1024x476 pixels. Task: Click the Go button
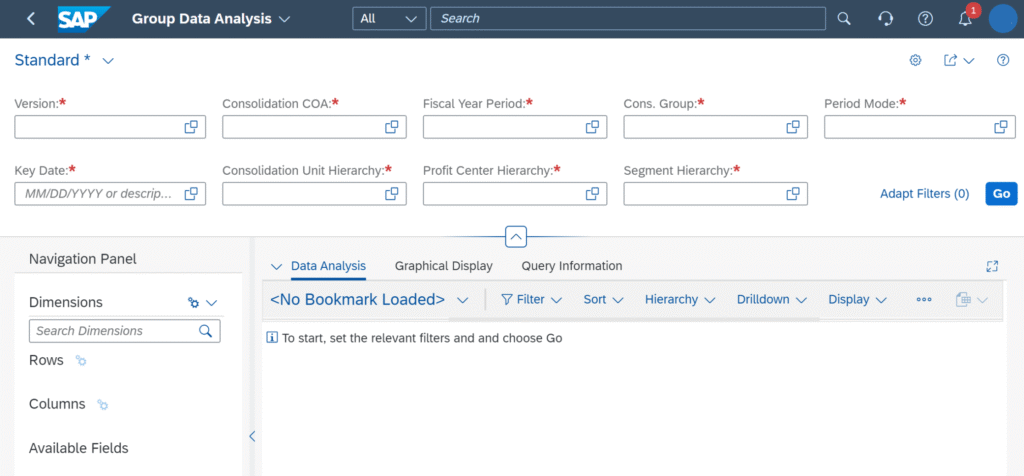(x=1001, y=194)
